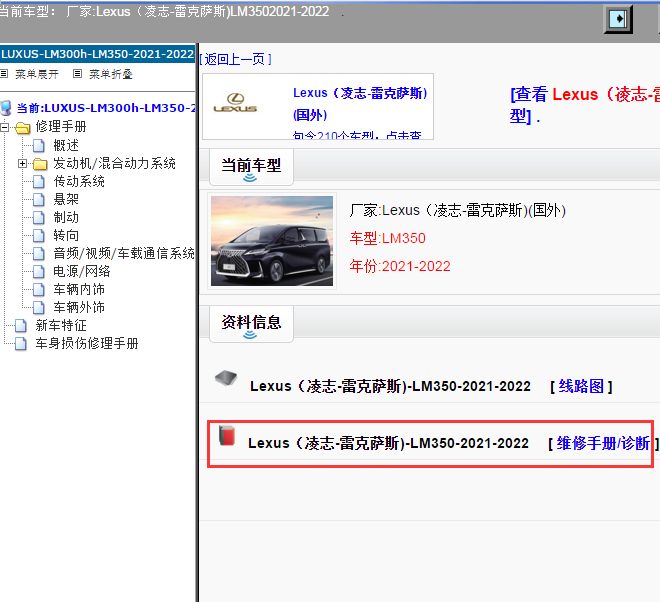Open the 制动 tree item

(x=66, y=218)
